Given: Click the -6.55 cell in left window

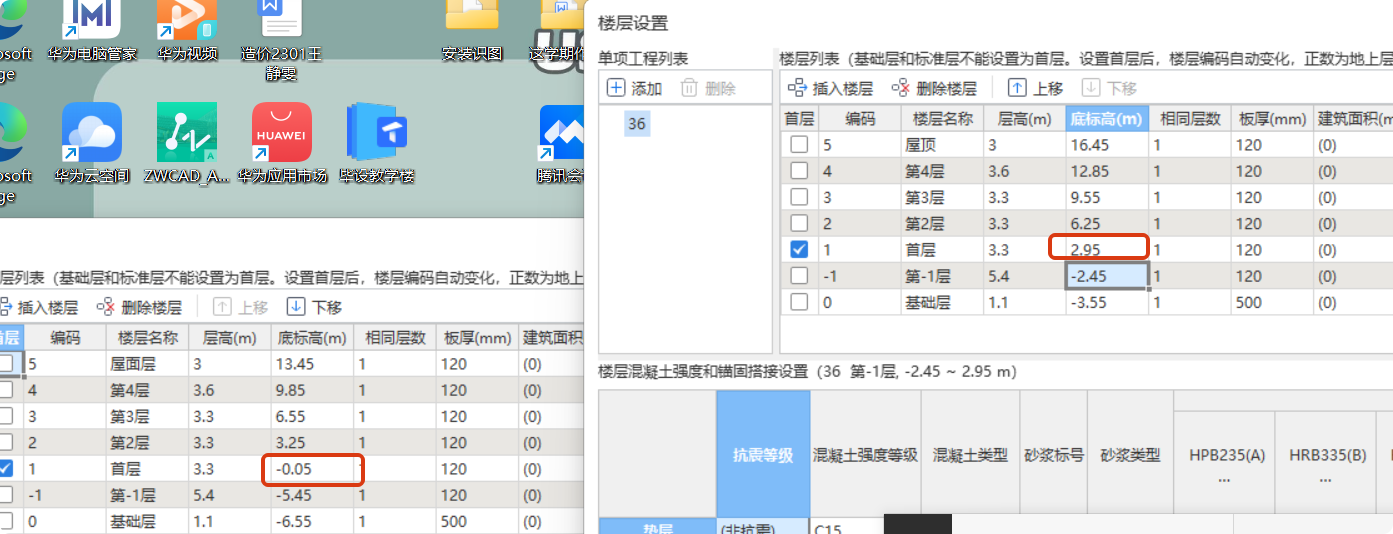Looking at the screenshot, I should [x=312, y=520].
